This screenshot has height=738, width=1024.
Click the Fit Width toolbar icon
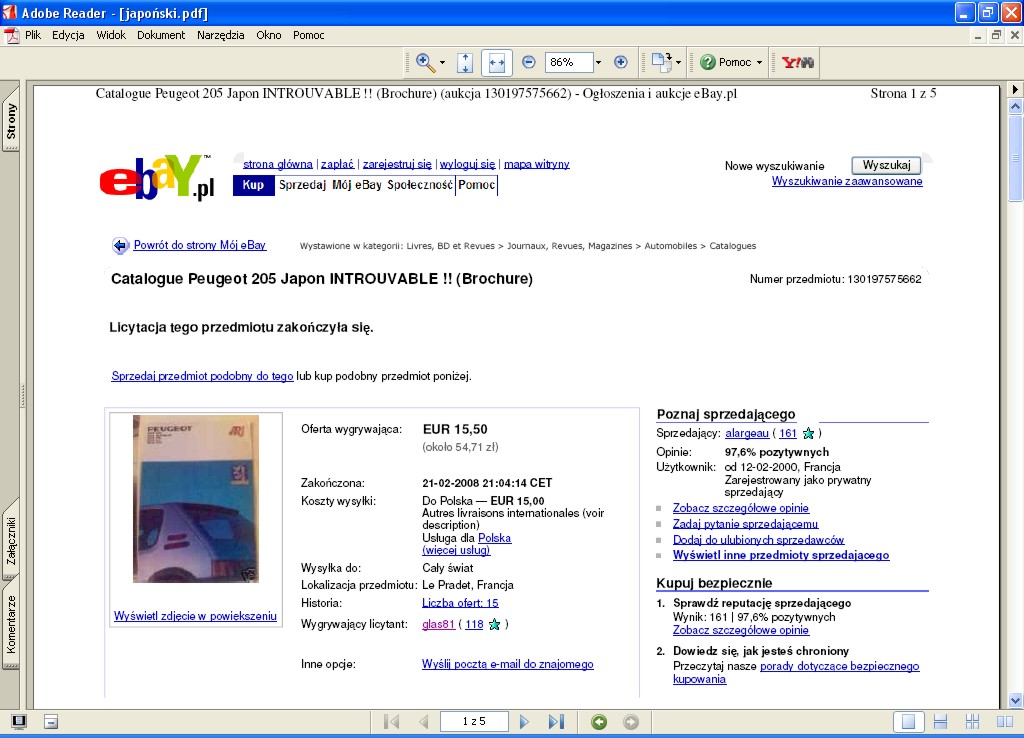pyautogui.click(x=496, y=62)
